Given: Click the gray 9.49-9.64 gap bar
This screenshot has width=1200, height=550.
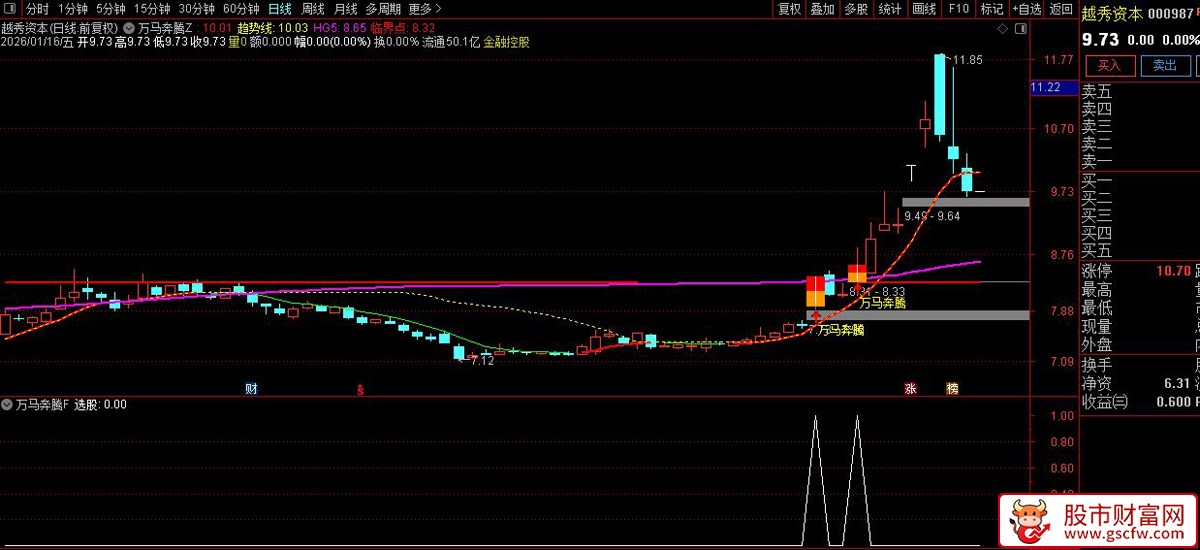Looking at the screenshot, I should pos(965,202).
